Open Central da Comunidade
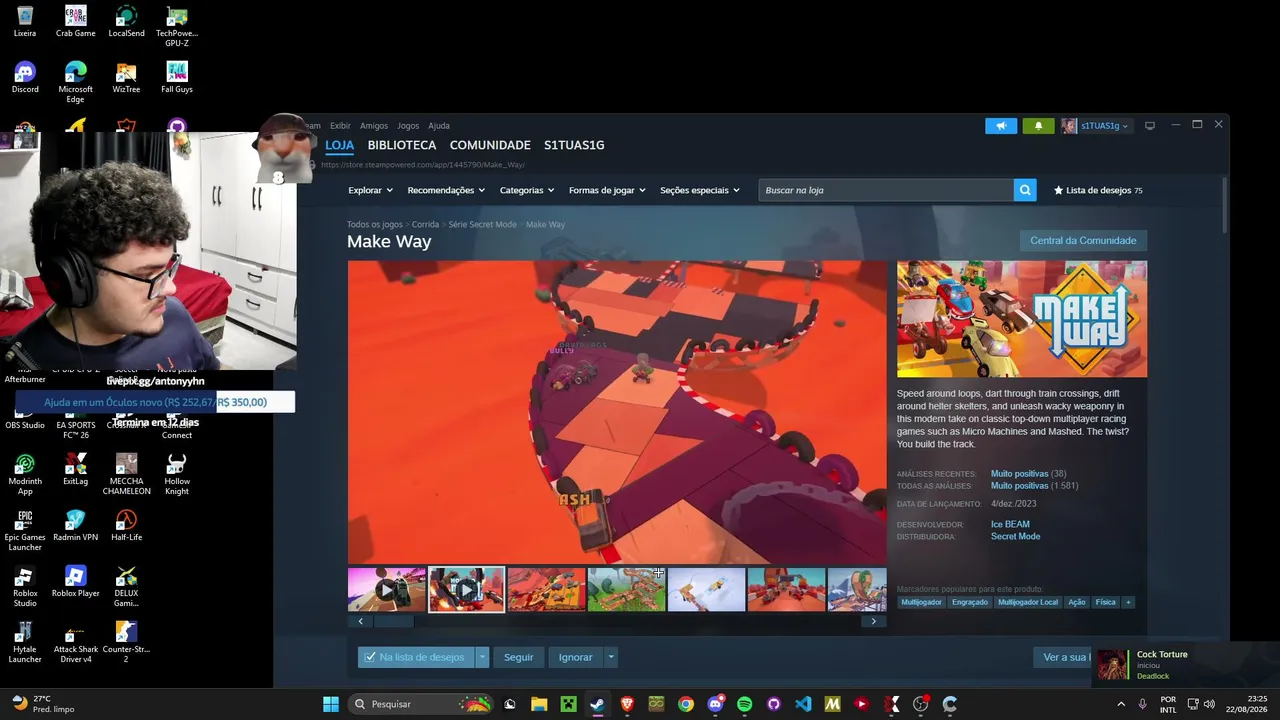Viewport: 1280px width, 720px height. point(1083,241)
